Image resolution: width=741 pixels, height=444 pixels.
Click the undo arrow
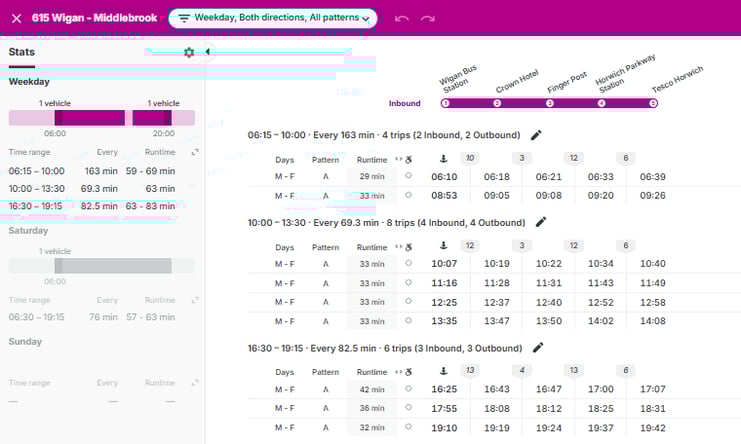tap(402, 18)
